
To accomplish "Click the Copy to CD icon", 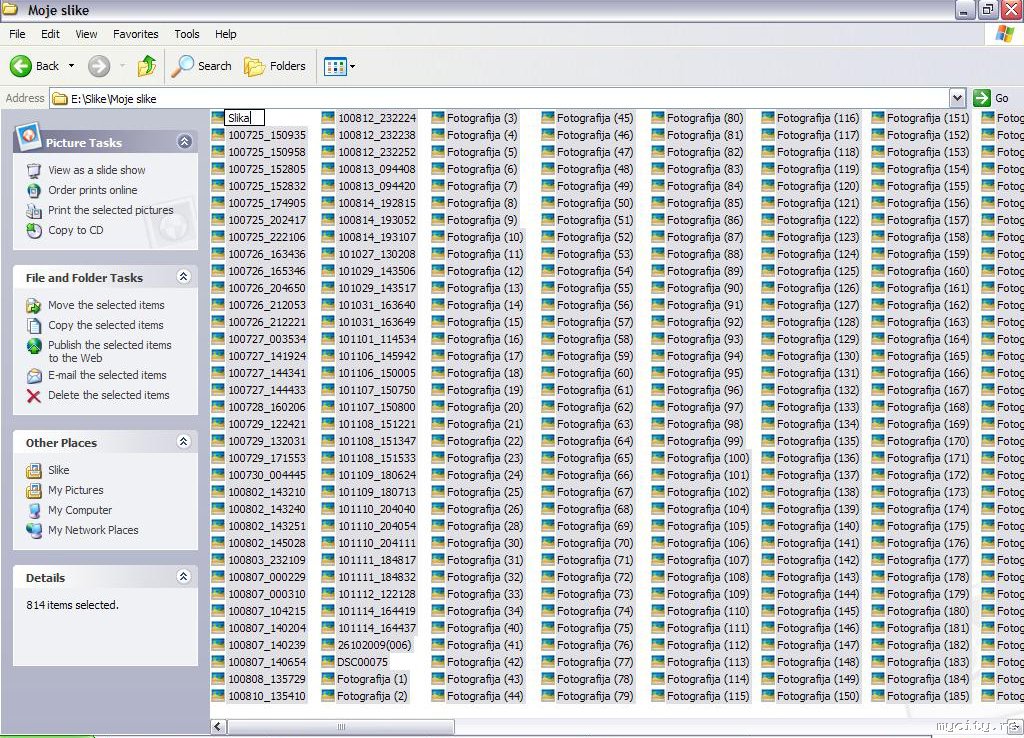I will click(34, 230).
